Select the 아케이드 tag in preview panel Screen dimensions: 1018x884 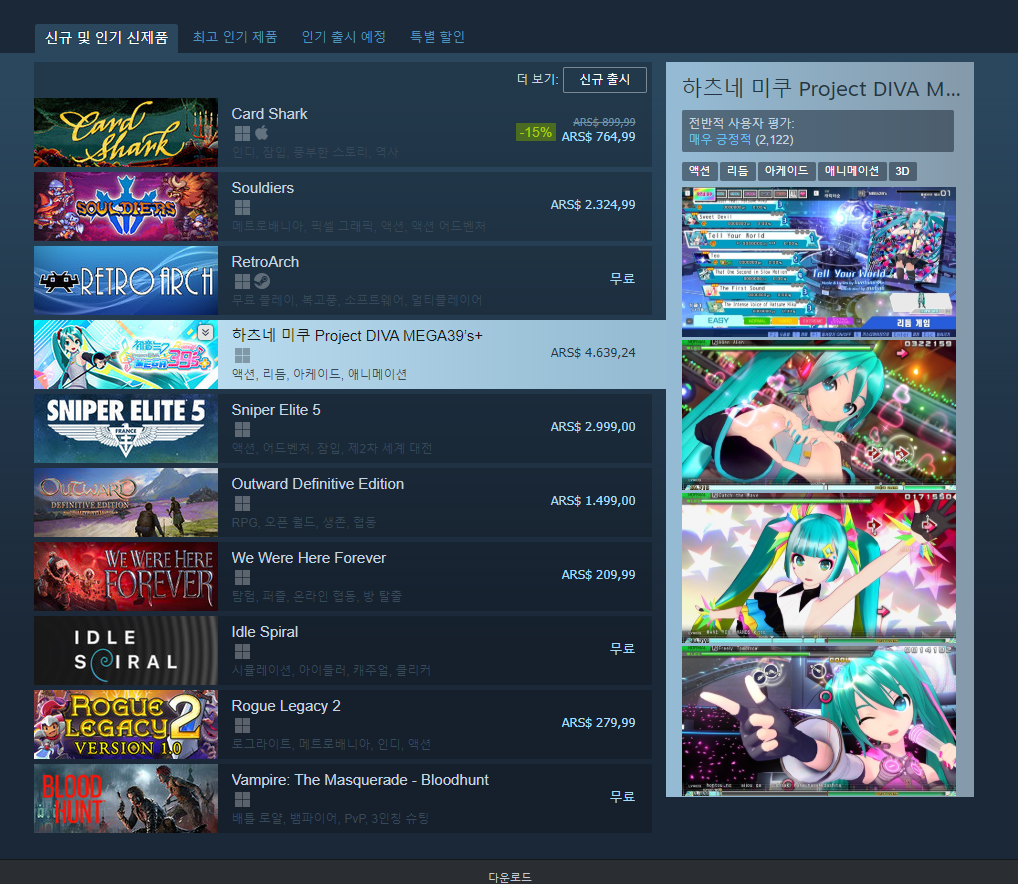786,171
